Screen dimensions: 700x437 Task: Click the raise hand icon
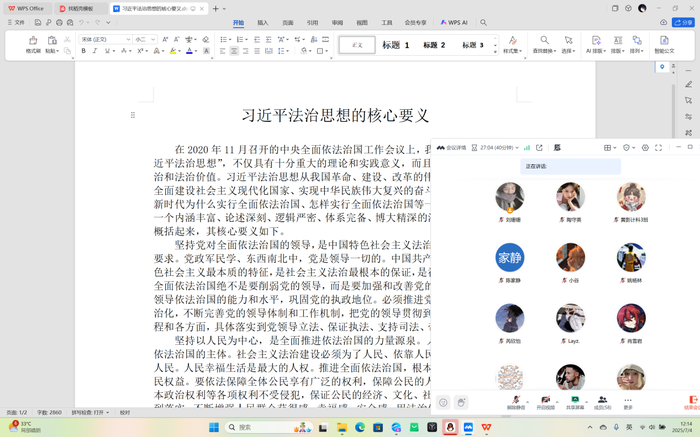pos(461,402)
